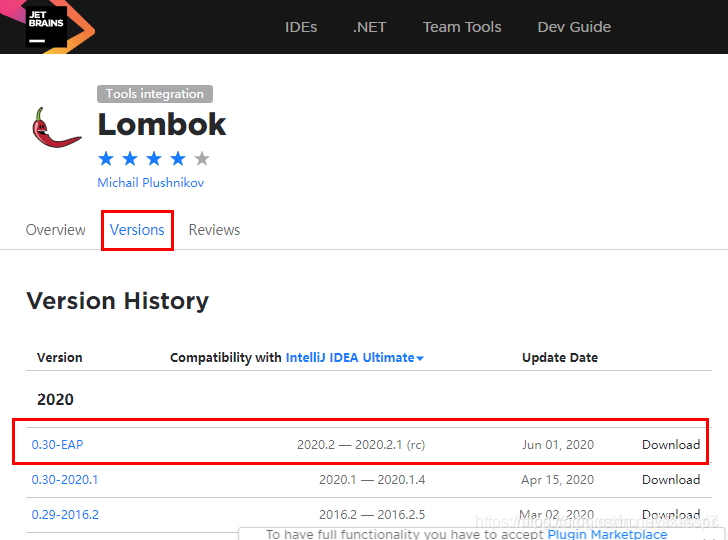Open the .NET menu
Viewport: 728px width, 540px height.
[370, 27]
